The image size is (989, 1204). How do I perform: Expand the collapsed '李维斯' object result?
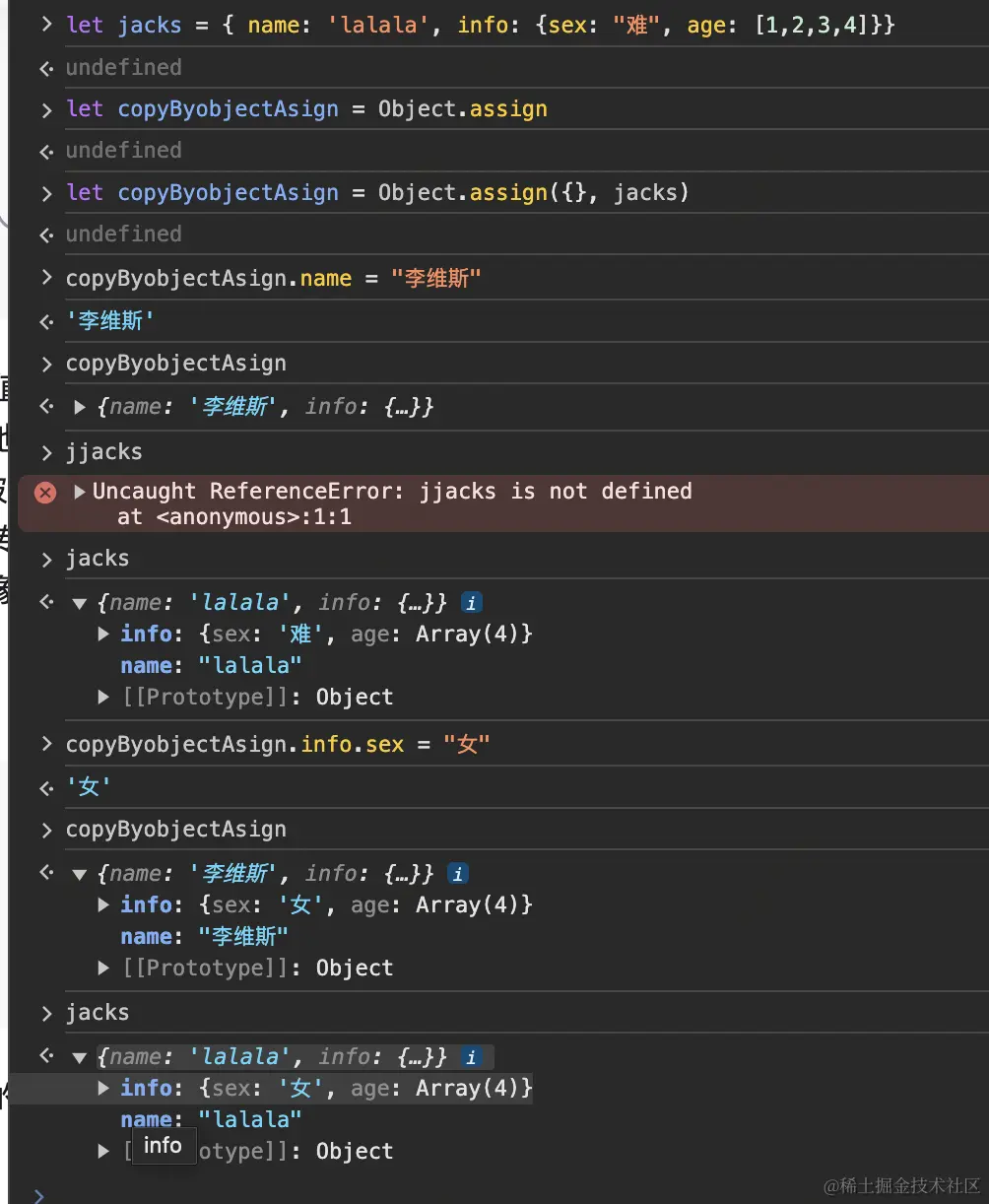click(x=80, y=407)
